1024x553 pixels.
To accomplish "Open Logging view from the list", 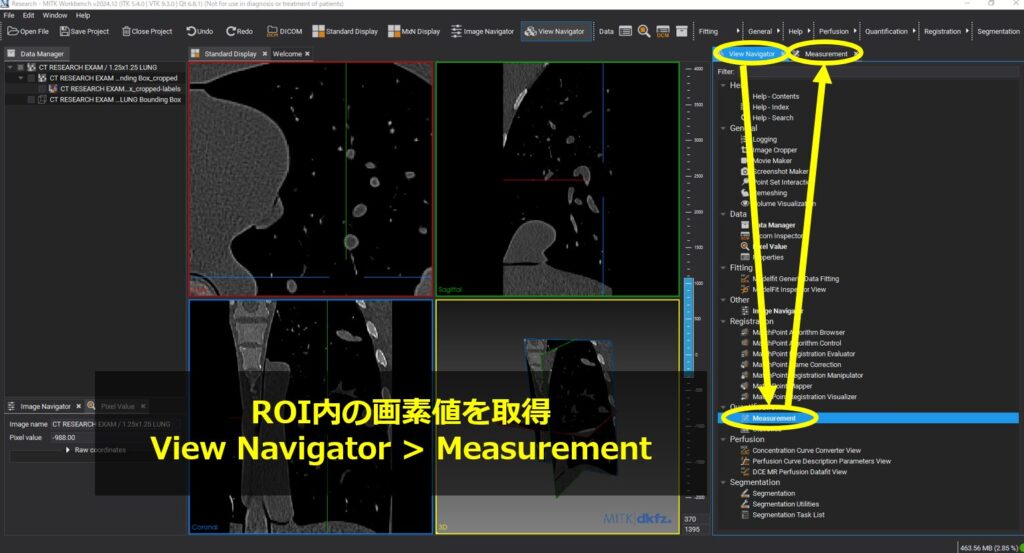I will (x=764, y=139).
